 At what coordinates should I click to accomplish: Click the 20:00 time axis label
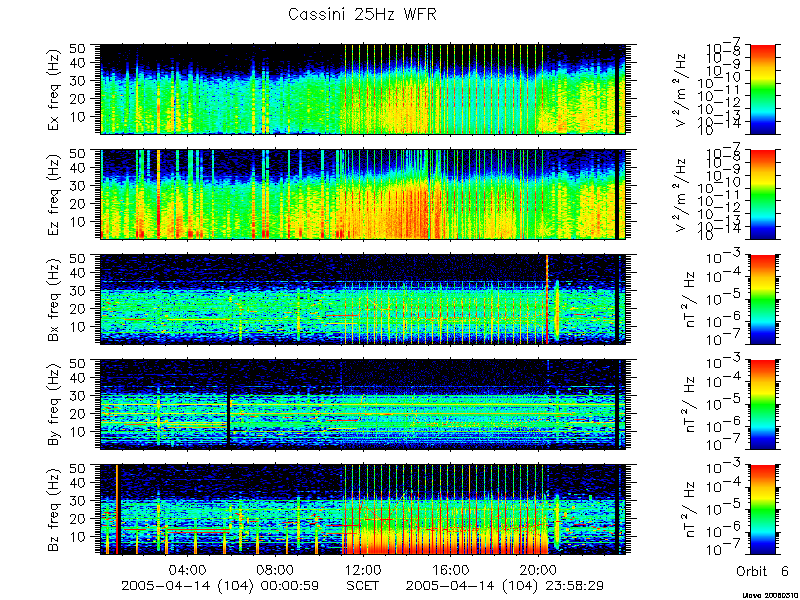(538, 569)
